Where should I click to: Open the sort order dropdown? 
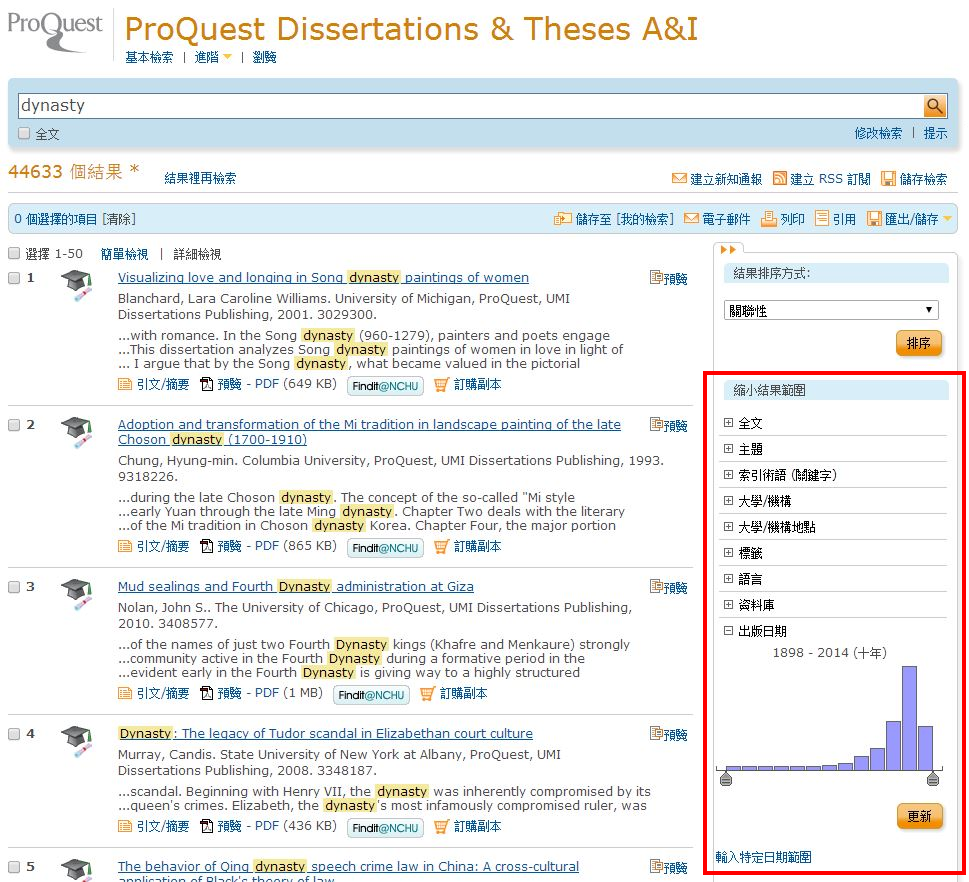(831, 310)
